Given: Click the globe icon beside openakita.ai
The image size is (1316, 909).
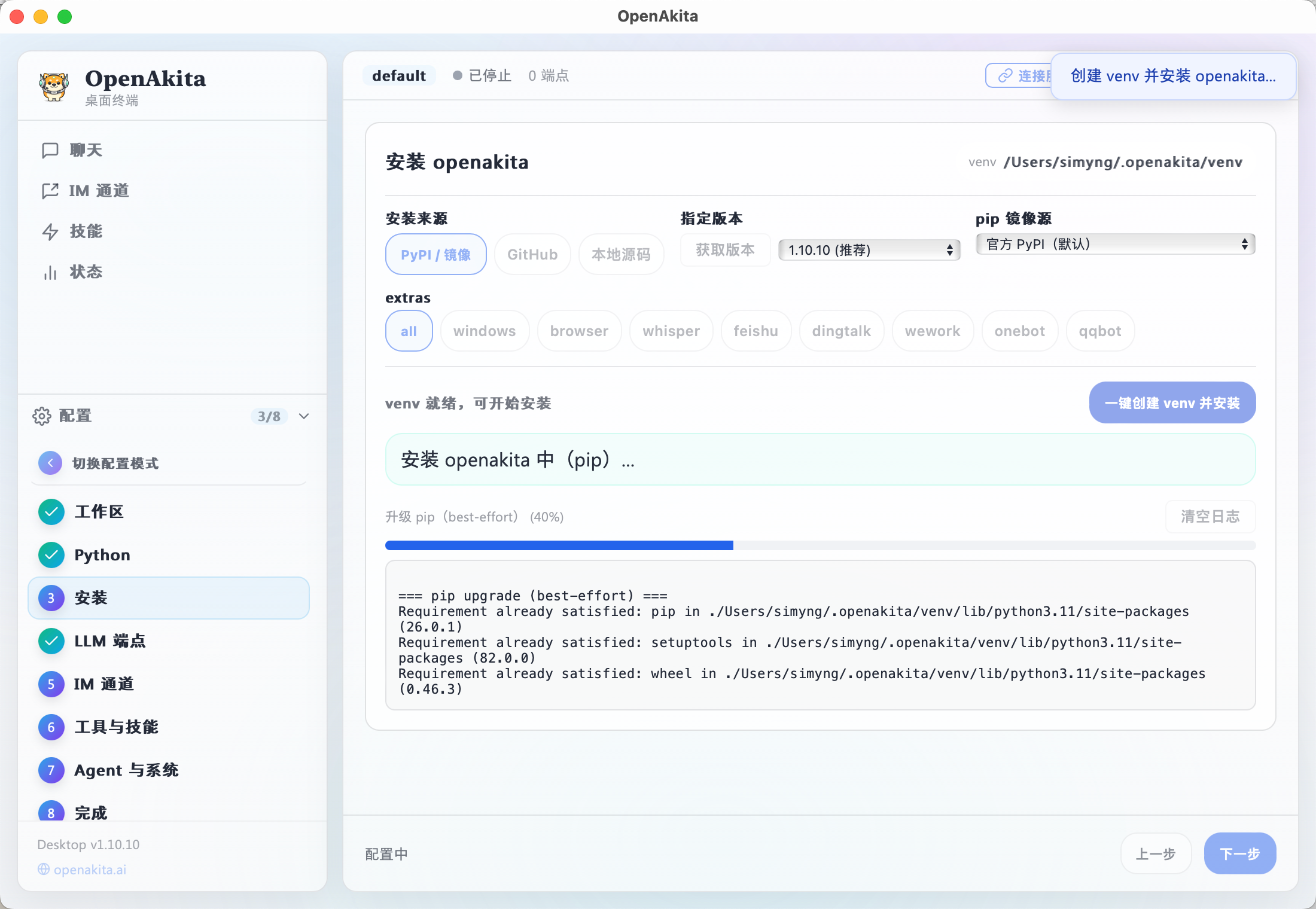Looking at the screenshot, I should click(x=44, y=869).
